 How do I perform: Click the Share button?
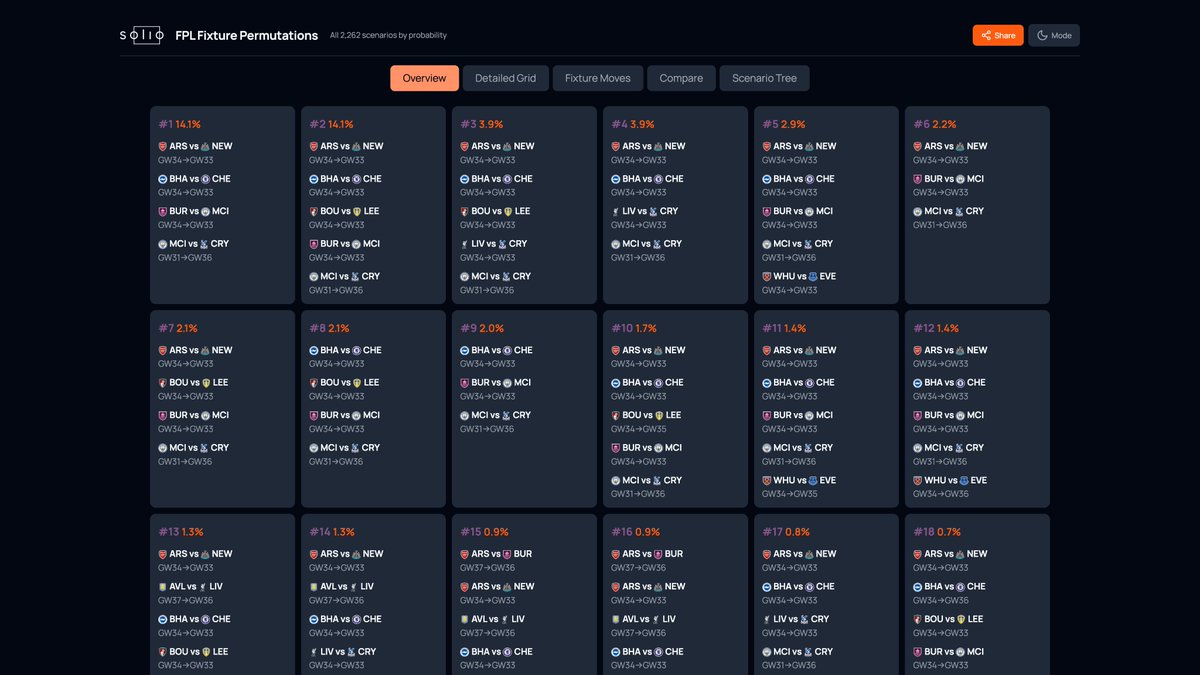pos(998,35)
